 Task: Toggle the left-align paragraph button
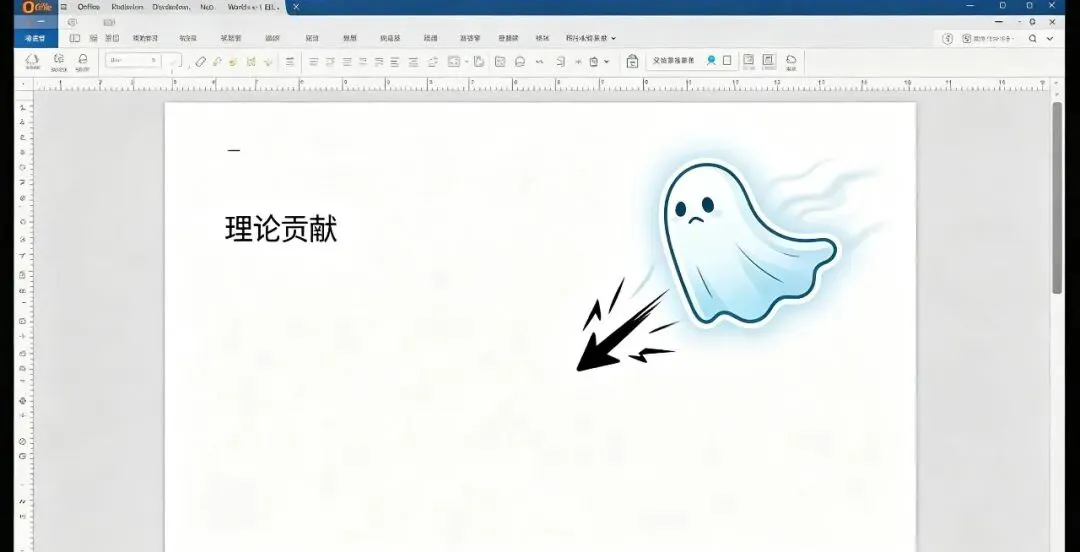tap(313, 61)
